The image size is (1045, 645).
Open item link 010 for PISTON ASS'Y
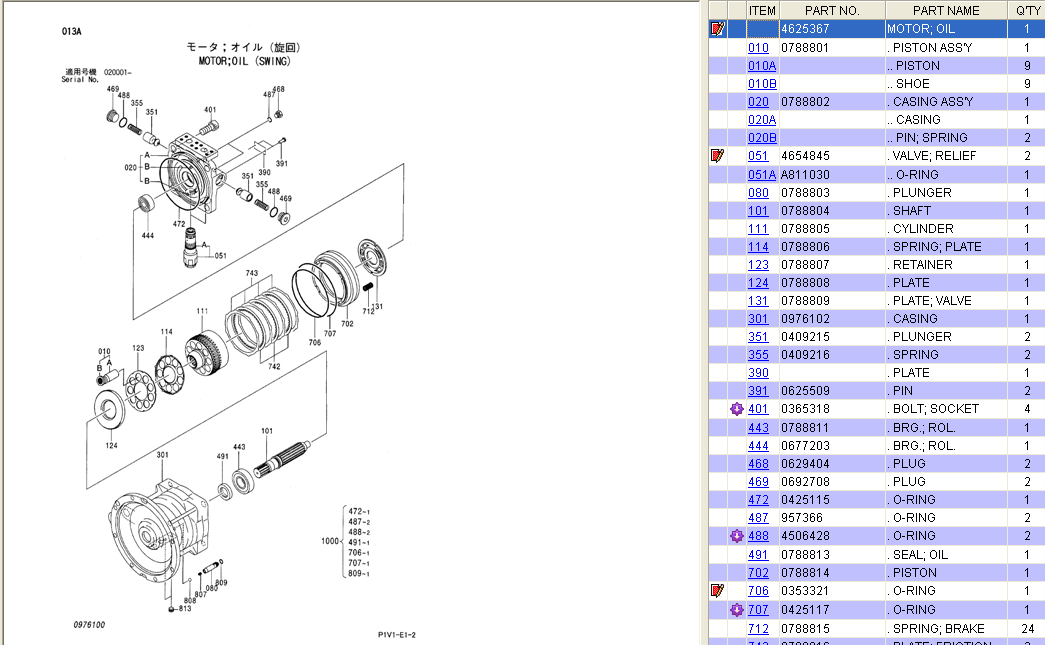click(x=759, y=47)
